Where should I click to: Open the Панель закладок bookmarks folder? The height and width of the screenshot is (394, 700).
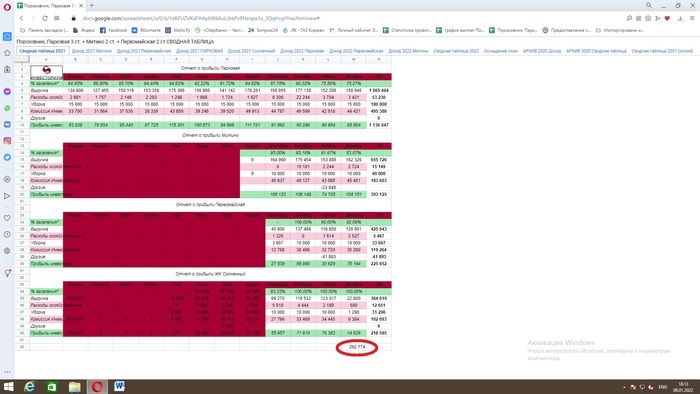pyautogui.click(x=44, y=30)
